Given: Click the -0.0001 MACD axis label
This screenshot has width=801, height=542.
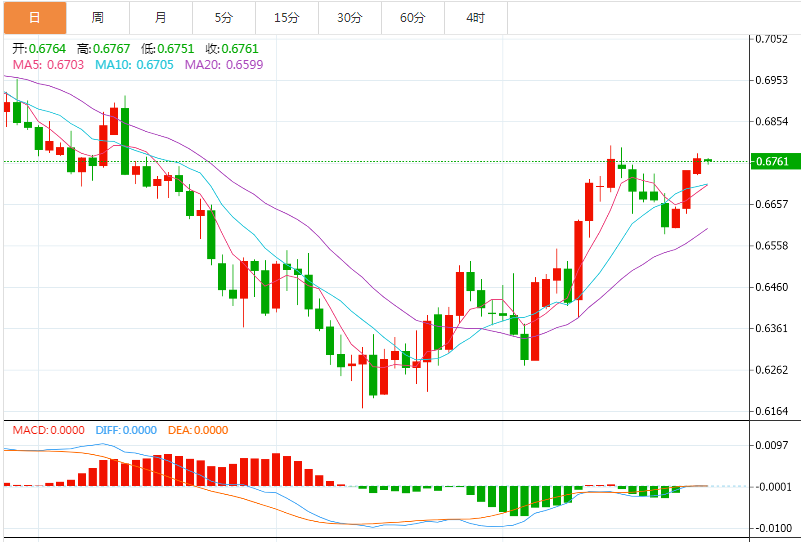Looking at the screenshot, I should pos(772,487).
